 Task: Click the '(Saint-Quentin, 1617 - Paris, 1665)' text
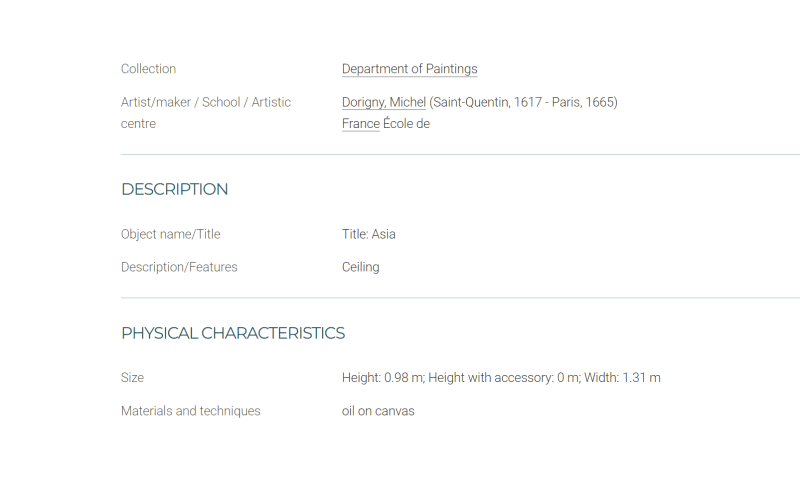523,102
